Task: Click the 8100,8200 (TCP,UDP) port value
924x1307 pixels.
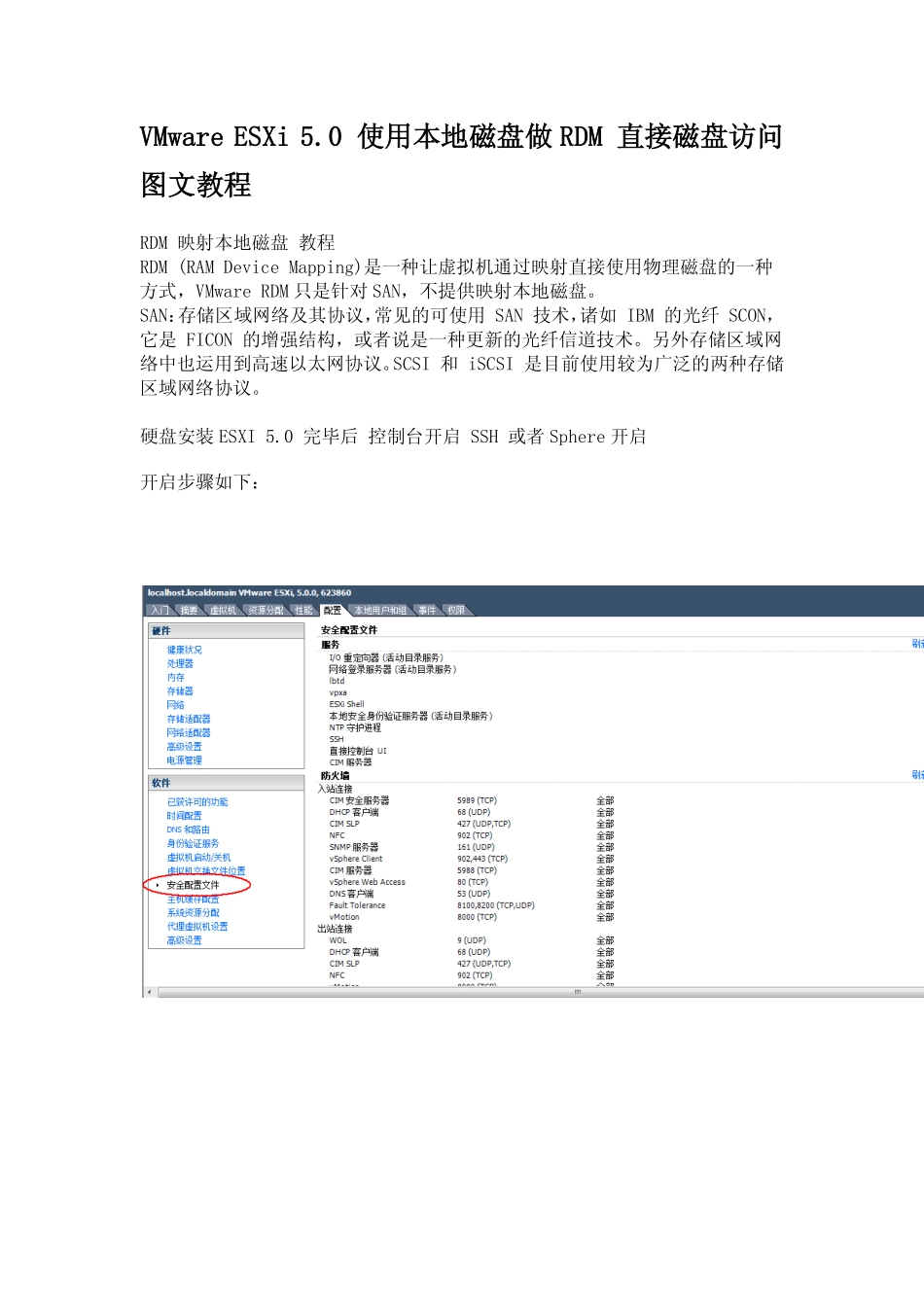Action: [496, 905]
